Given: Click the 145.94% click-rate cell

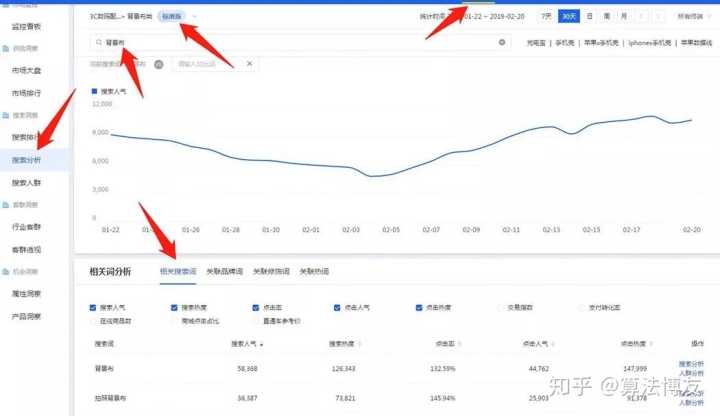Looking at the screenshot, I should click(443, 398).
